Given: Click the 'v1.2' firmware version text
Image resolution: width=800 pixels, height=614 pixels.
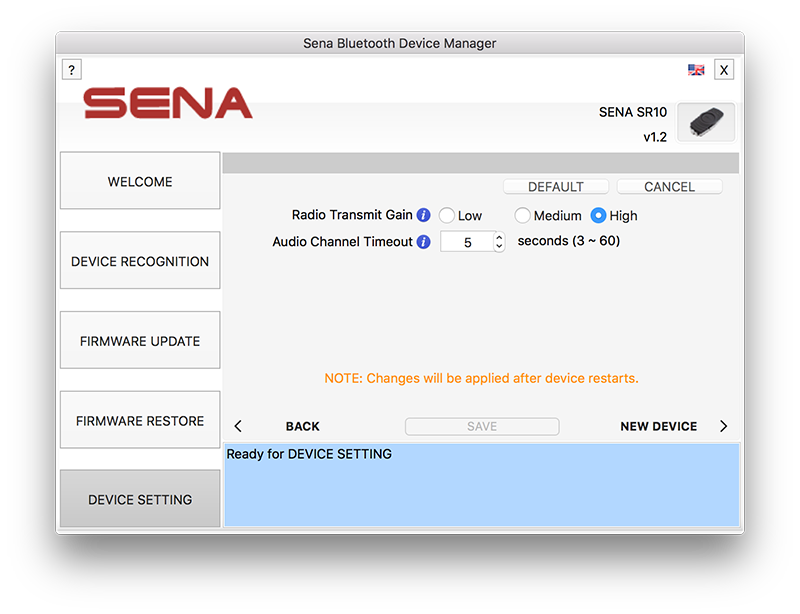Looking at the screenshot, I should (x=655, y=137).
